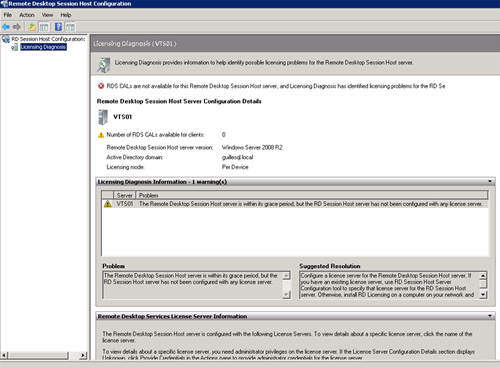Open the View menu
500x367 pixels.
47,15
